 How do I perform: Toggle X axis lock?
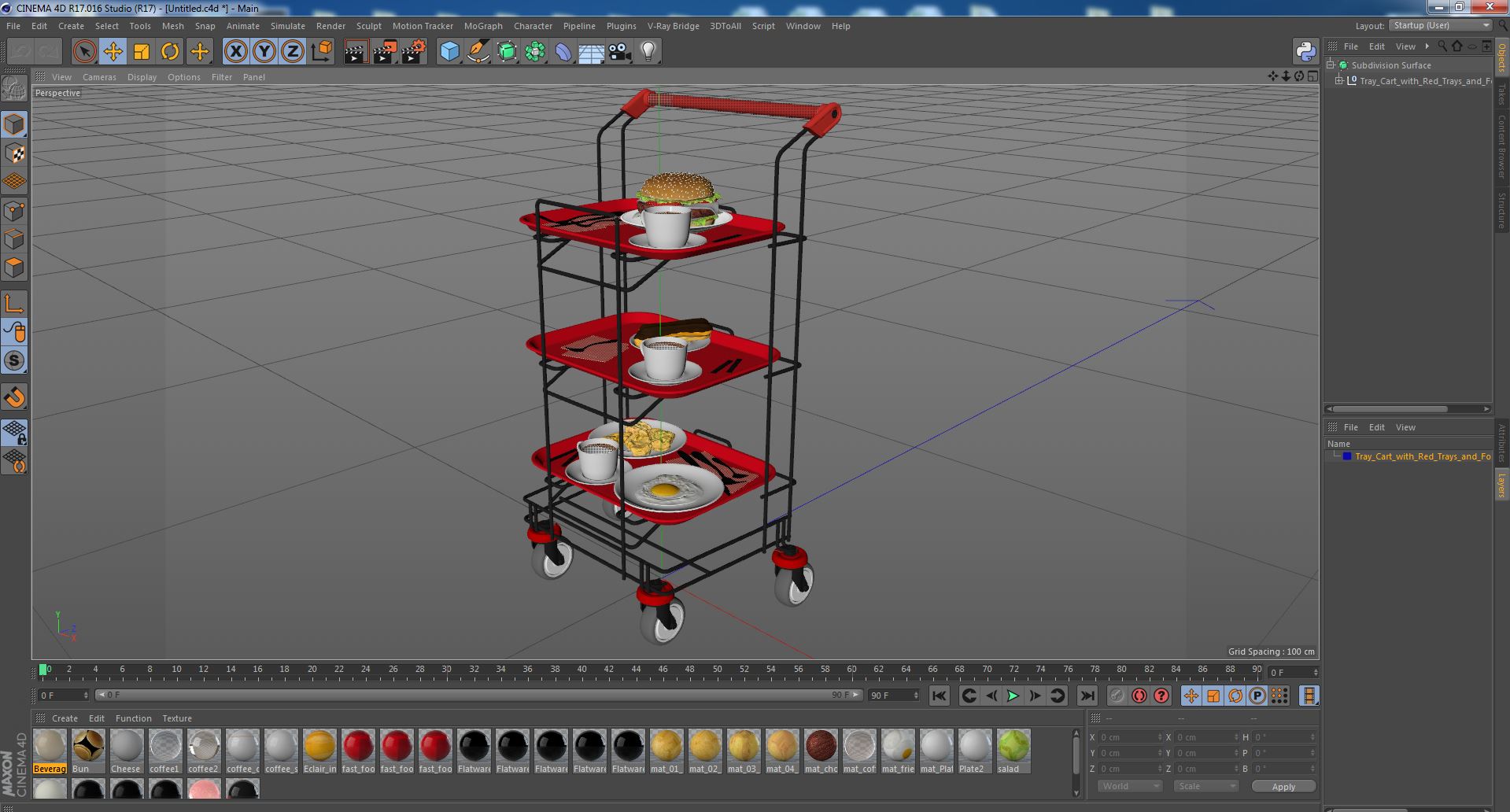235,52
